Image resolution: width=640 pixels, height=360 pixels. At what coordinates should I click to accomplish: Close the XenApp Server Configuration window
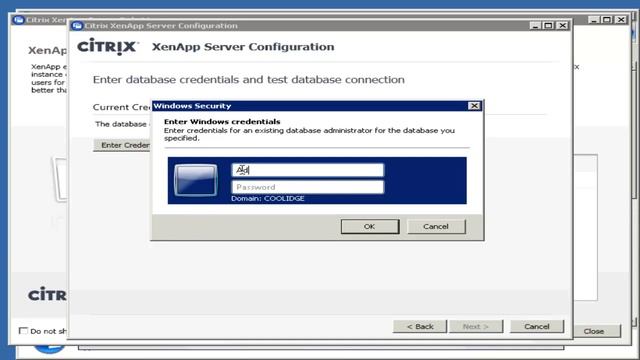pyautogui.click(x=562, y=26)
